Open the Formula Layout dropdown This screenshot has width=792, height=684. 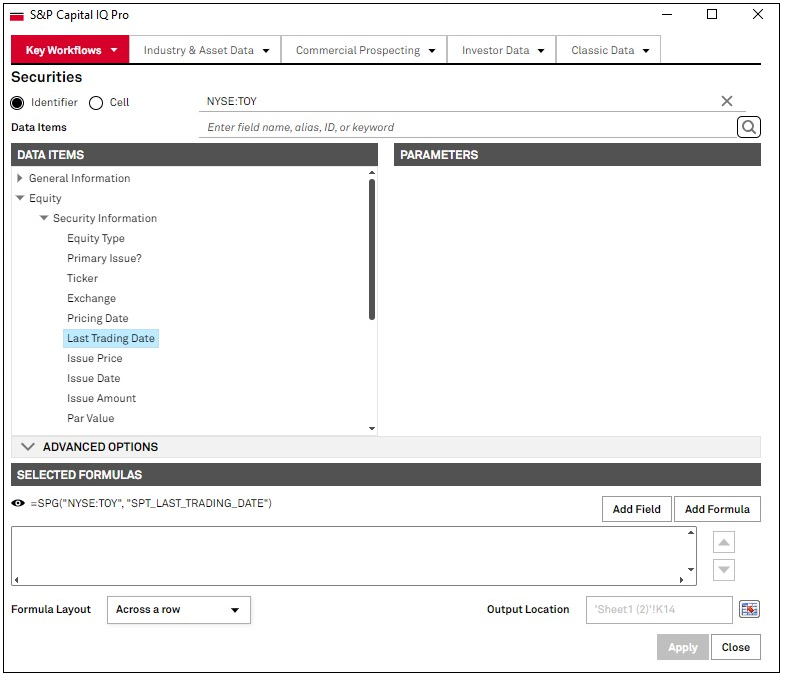pyautogui.click(x=178, y=610)
